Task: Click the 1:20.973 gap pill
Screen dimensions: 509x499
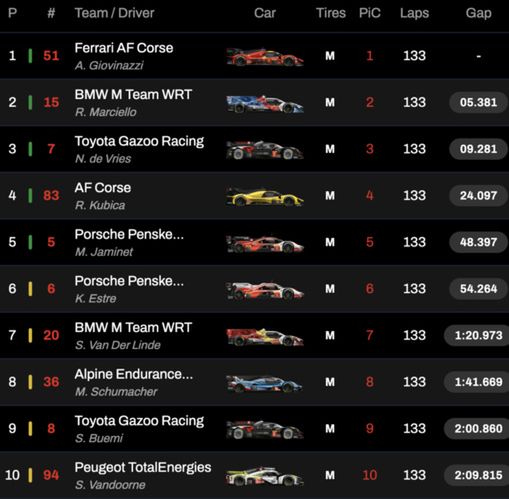Action: (x=477, y=335)
